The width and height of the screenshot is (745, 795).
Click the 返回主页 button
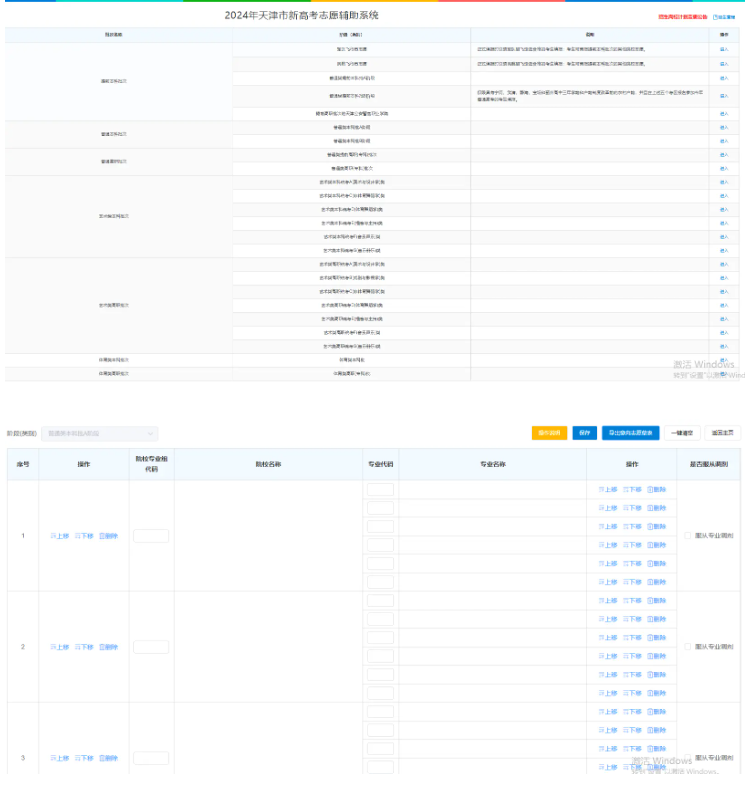pyautogui.click(x=721, y=433)
